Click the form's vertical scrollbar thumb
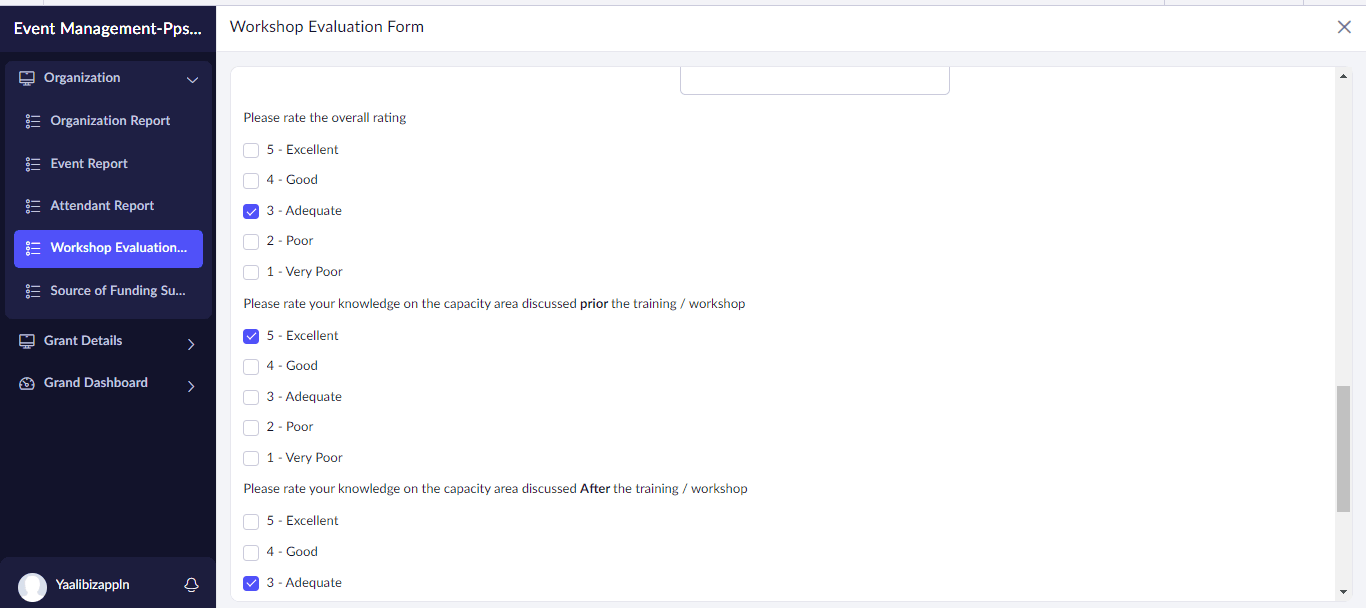Viewport: 1366px width, 608px height. pyautogui.click(x=1343, y=448)
